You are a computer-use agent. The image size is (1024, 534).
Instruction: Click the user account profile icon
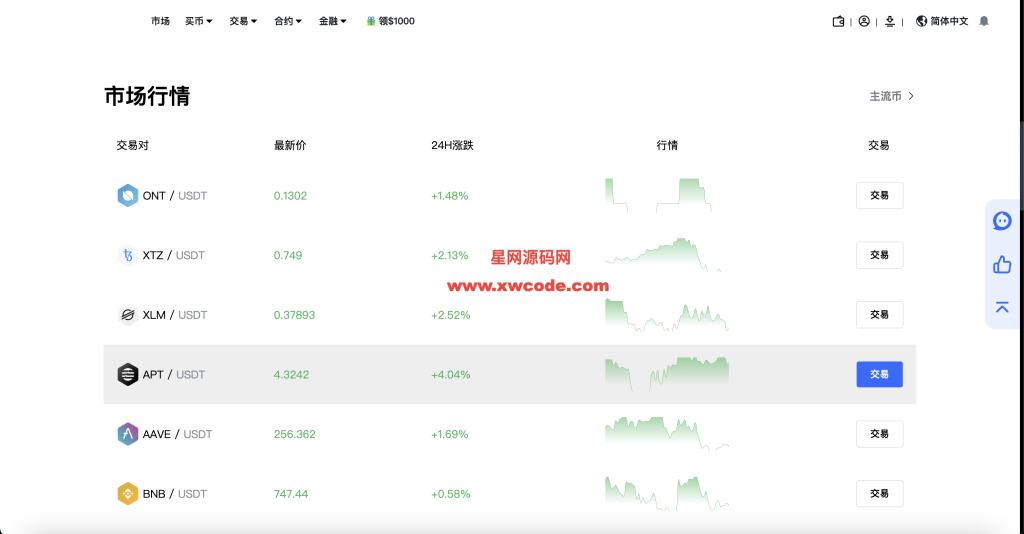coord(864,21)
